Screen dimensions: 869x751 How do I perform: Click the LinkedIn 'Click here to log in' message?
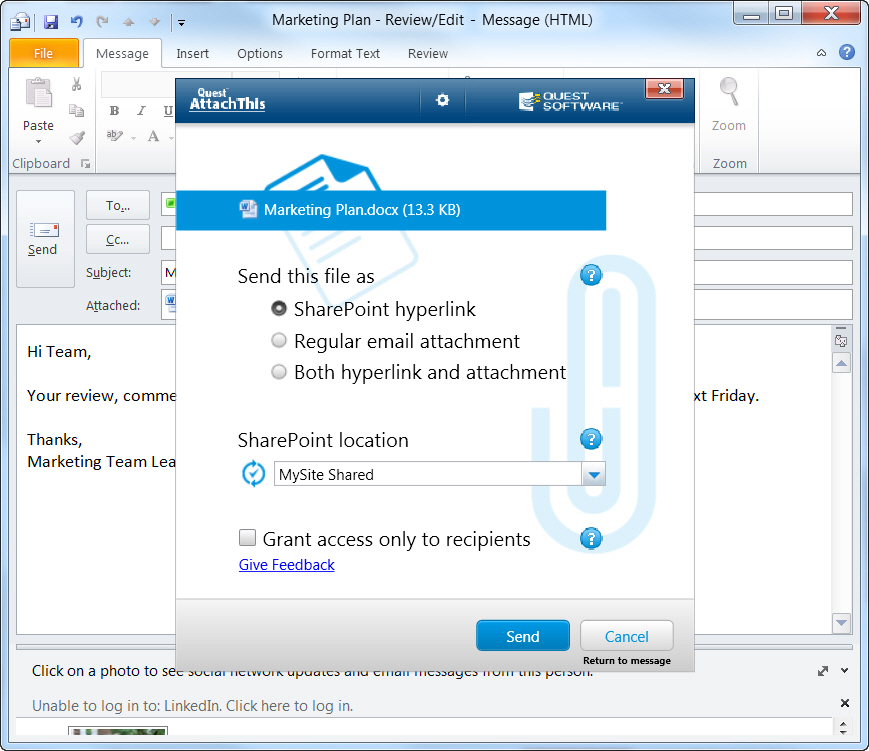[192, 706]
